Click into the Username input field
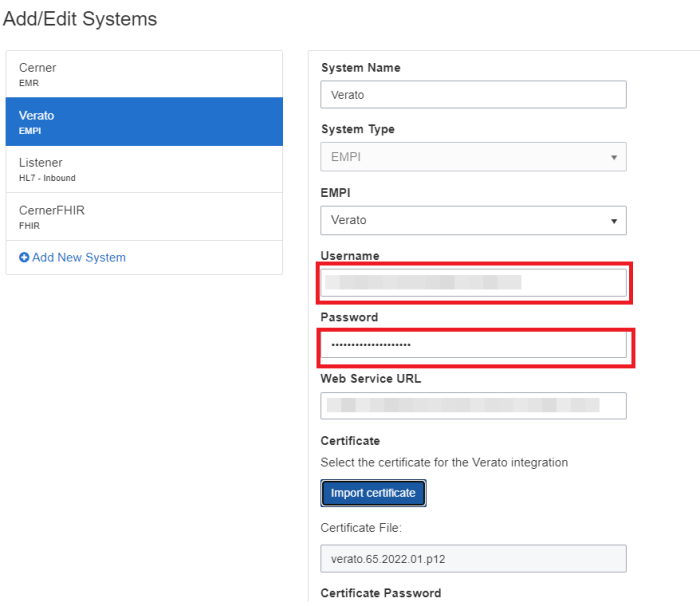Viewport: 700px width, 602px height. coord(473,283)
